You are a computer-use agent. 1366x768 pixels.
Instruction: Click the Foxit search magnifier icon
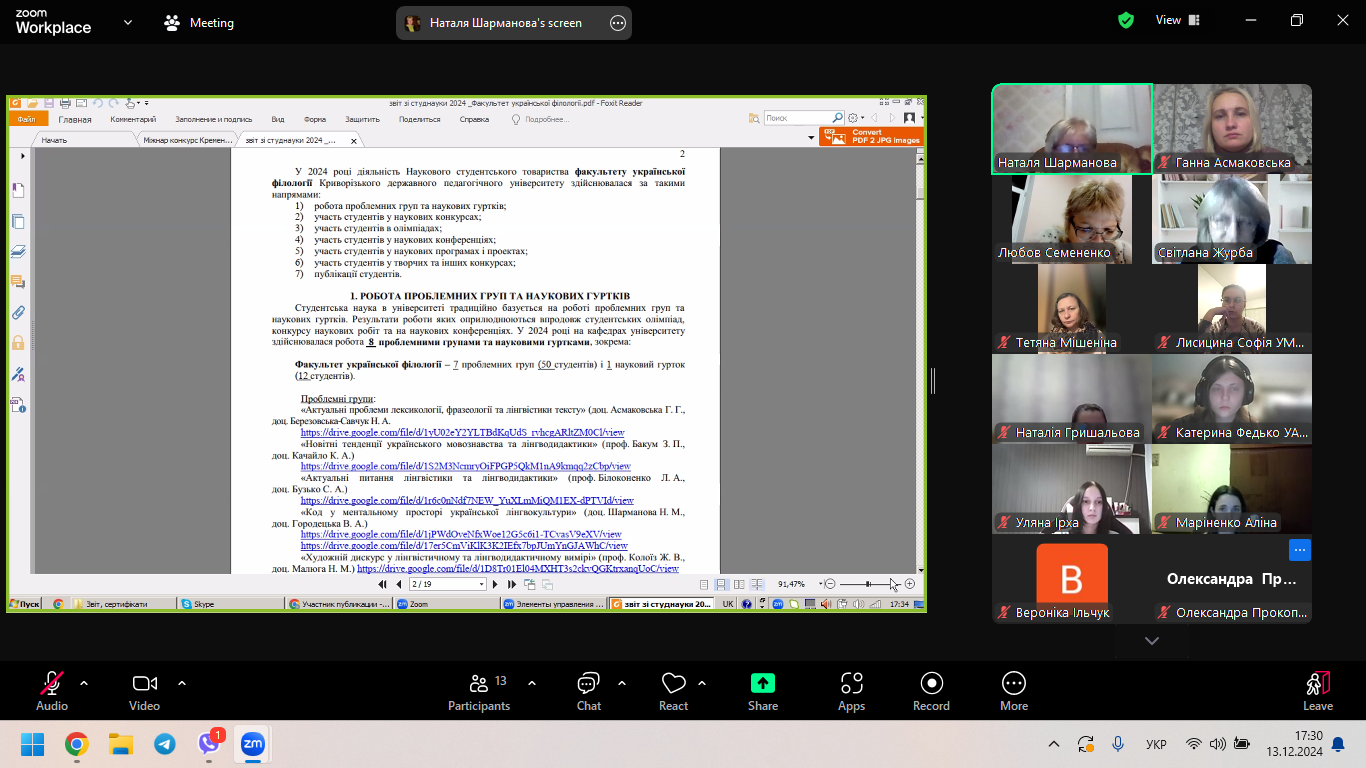click(839, 118)
